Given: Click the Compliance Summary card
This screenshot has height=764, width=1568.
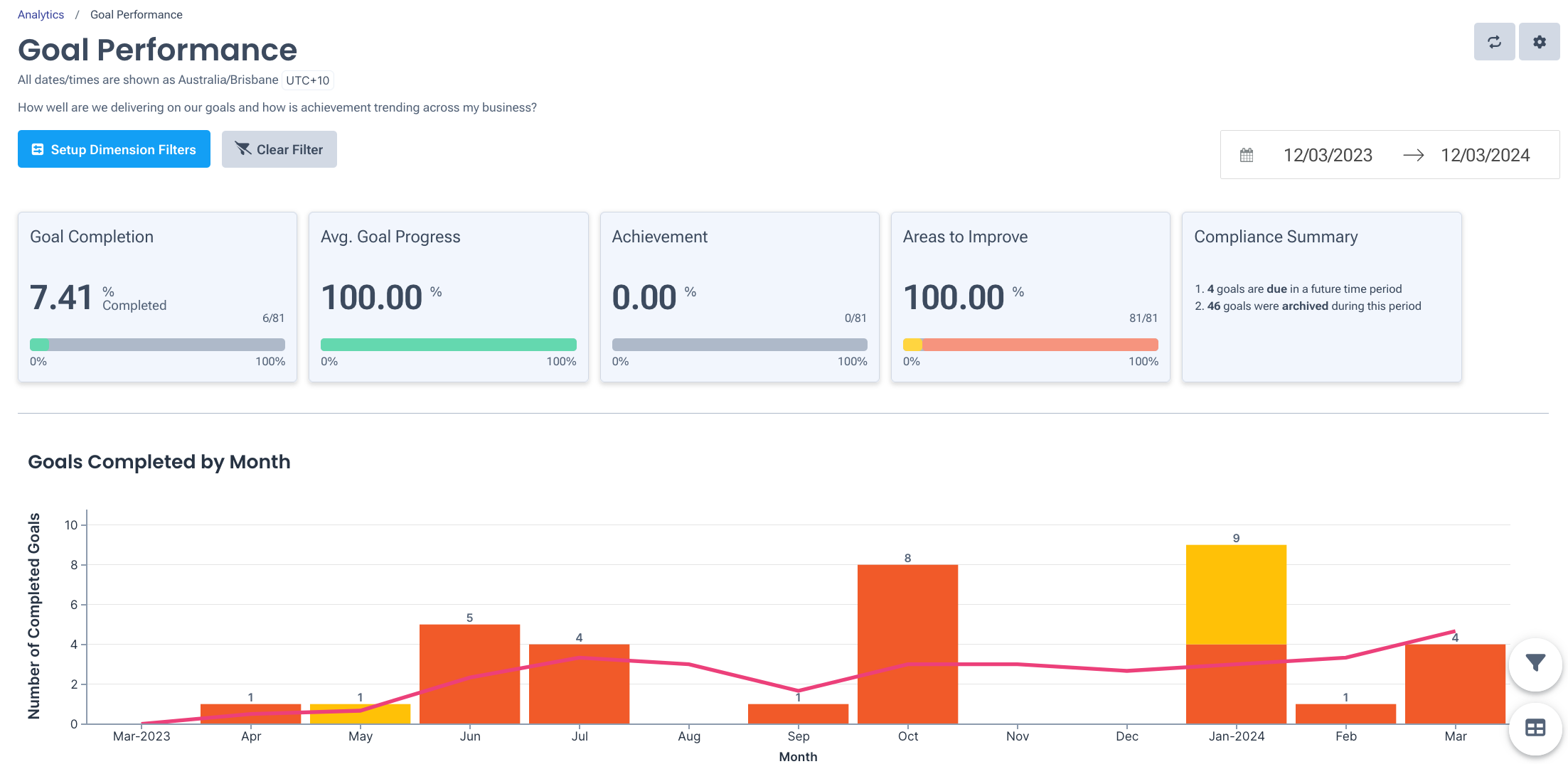Looking at the screenshot, I should [x=1321, y=297].
